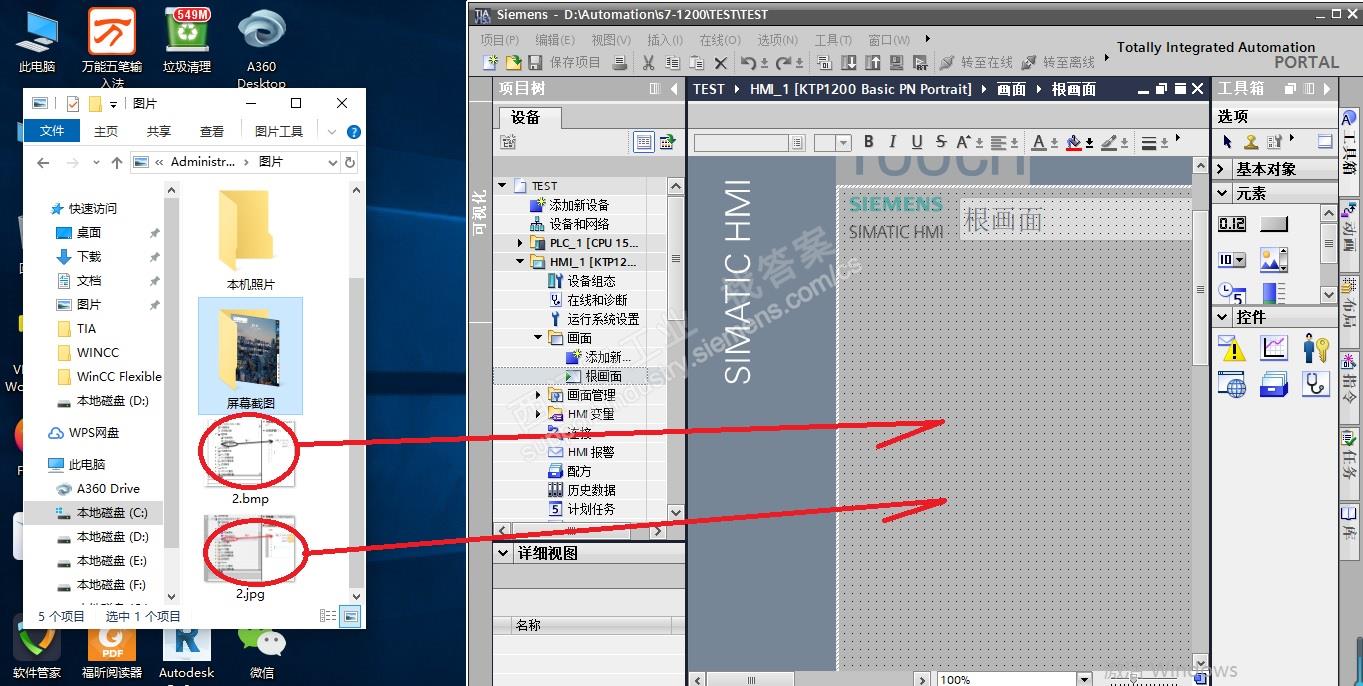Screen dimensions: 1363x686
Task: Open 历史数据 tree item
Action: point(590,490)
